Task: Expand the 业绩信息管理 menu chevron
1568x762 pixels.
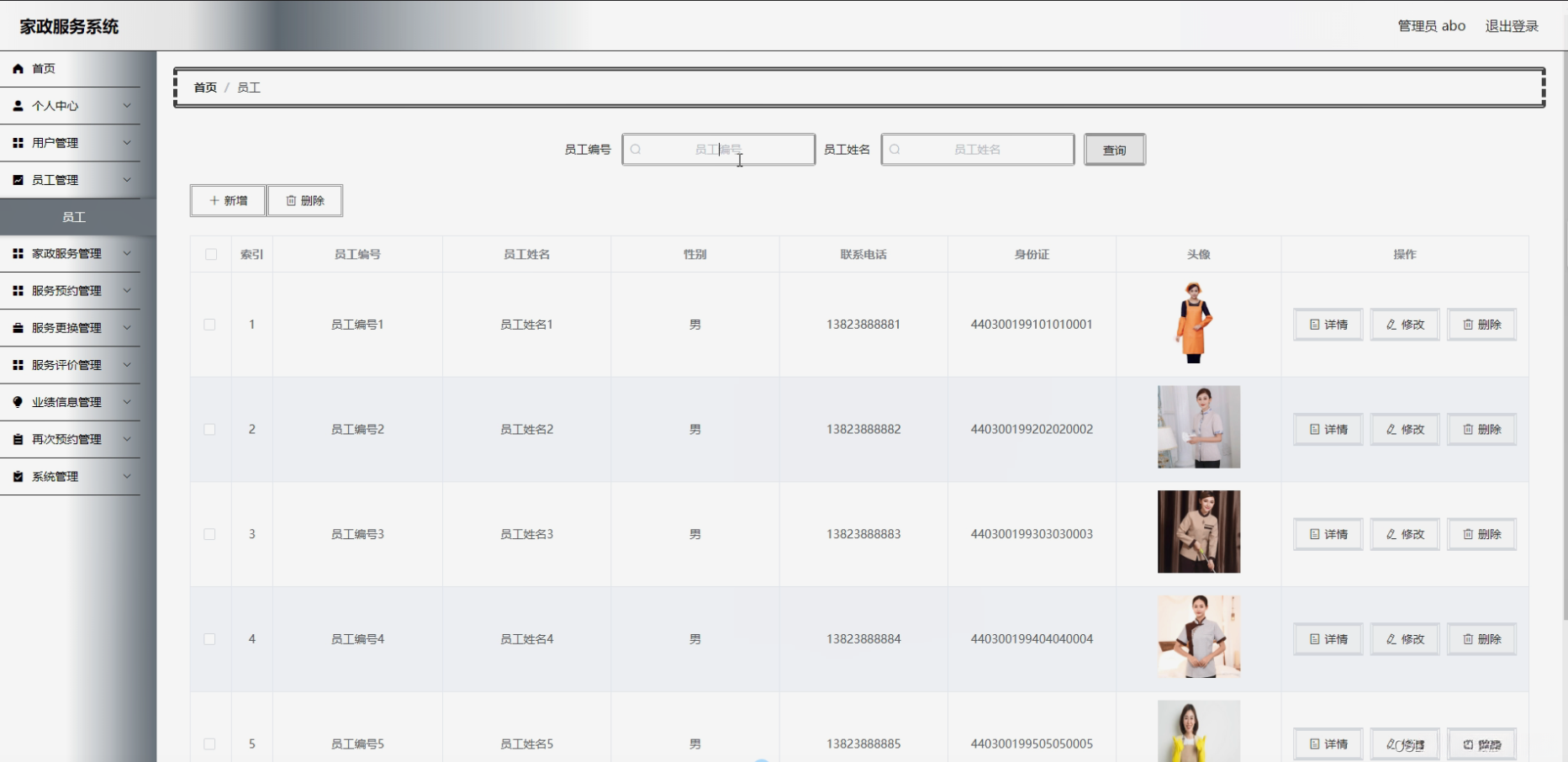Action: click(127, 402)
